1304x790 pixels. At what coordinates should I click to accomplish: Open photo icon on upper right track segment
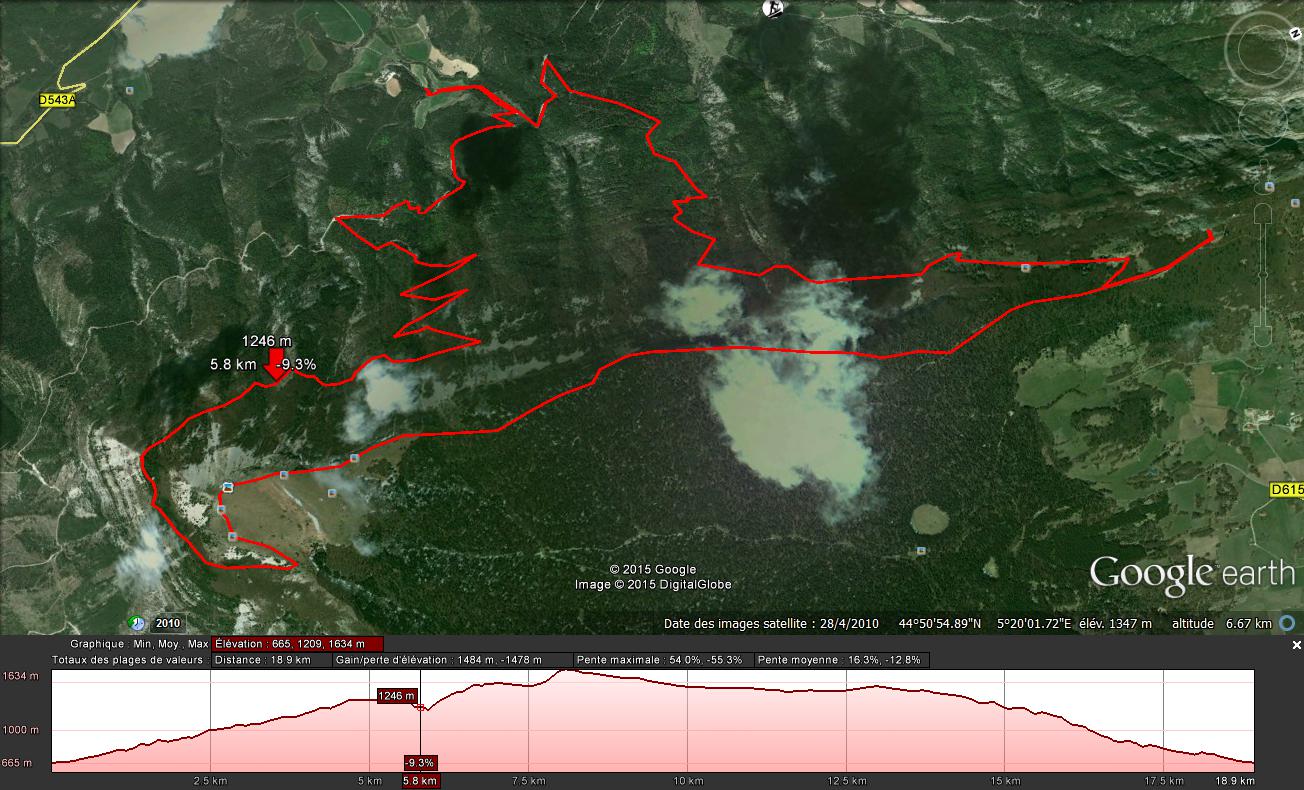tap(1026, 267)
